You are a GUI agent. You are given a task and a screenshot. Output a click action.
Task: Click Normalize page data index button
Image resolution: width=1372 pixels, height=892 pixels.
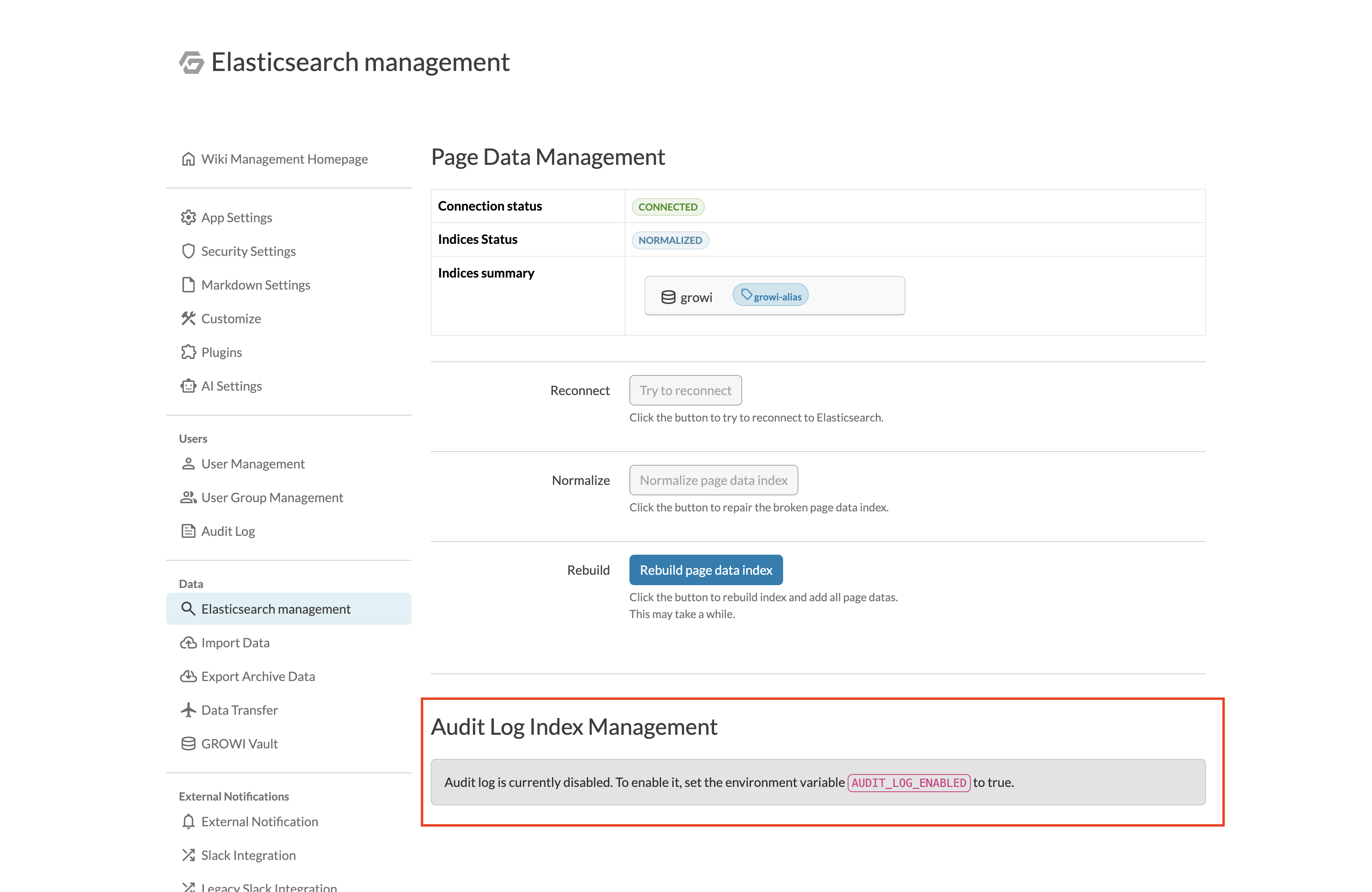[x=714, y=480]
